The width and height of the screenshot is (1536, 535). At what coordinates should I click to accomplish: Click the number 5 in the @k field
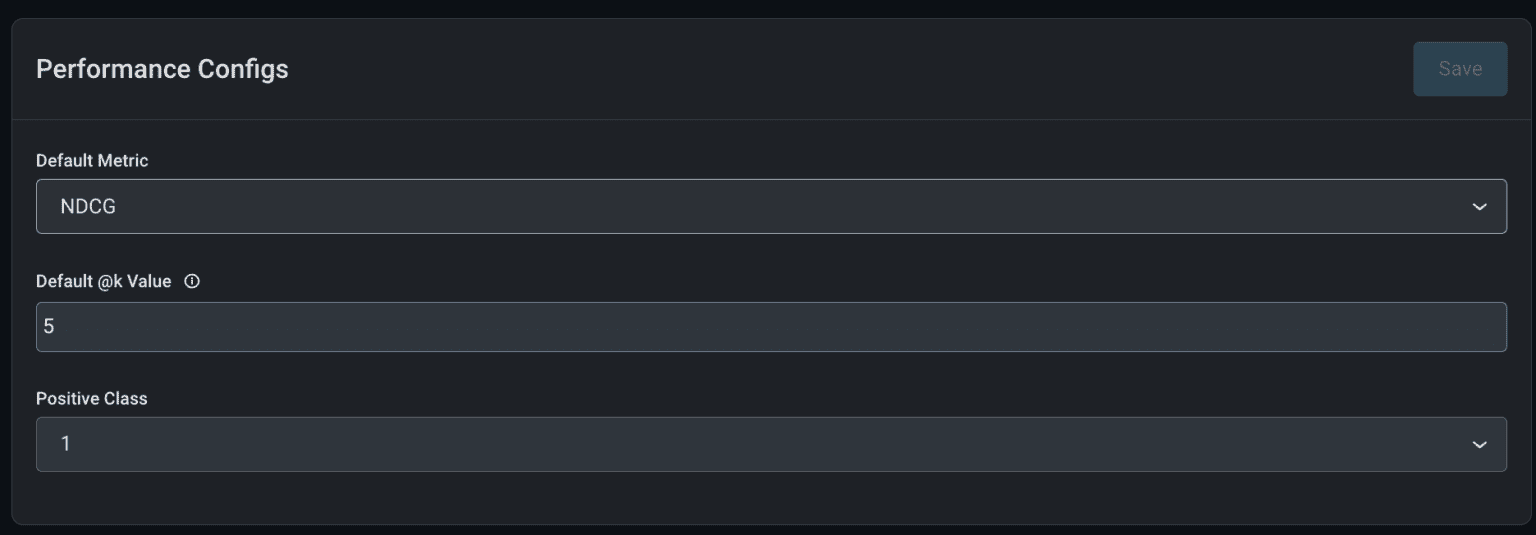[48, 327]
